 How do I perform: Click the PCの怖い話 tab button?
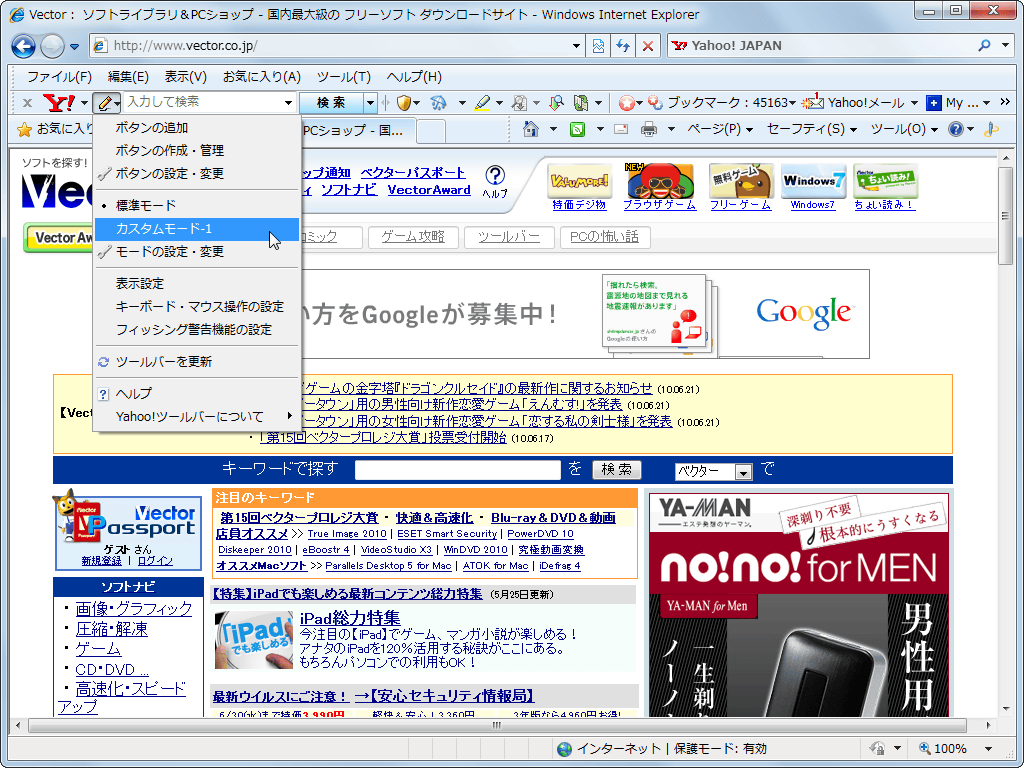[x=604, y=237]
